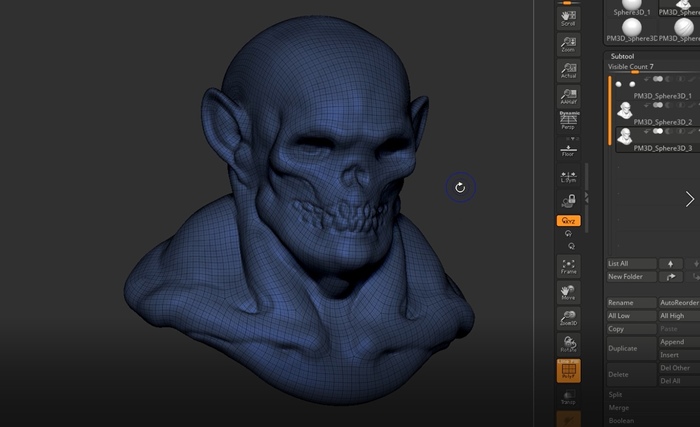Click the Rotate view icon
The image size is (700, 427).
(x=568, y=345)
